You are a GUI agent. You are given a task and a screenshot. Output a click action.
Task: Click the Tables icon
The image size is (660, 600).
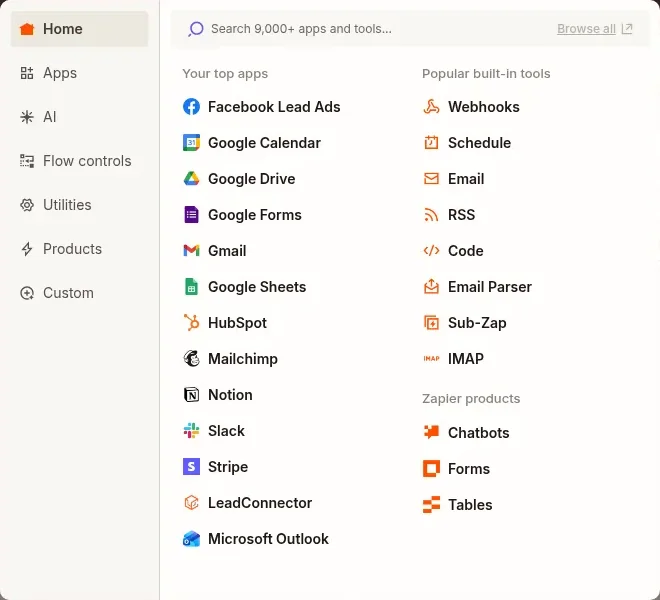tap(431, 504)
